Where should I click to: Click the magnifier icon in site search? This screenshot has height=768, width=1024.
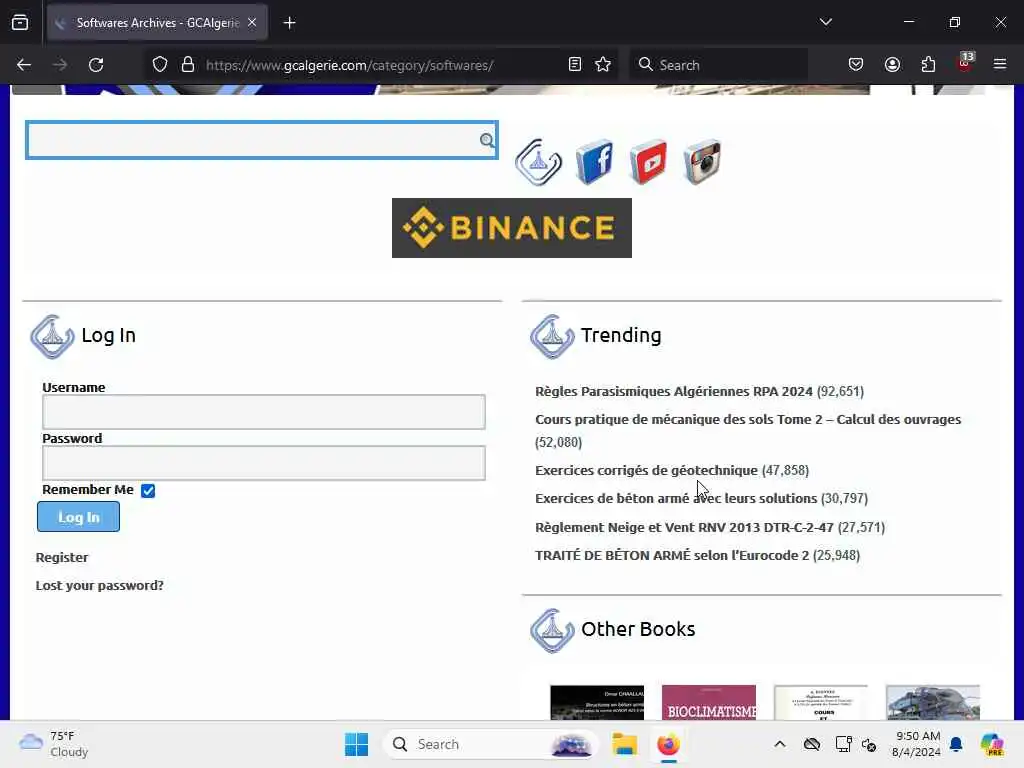pyautogui.click(x=487, y=140)
